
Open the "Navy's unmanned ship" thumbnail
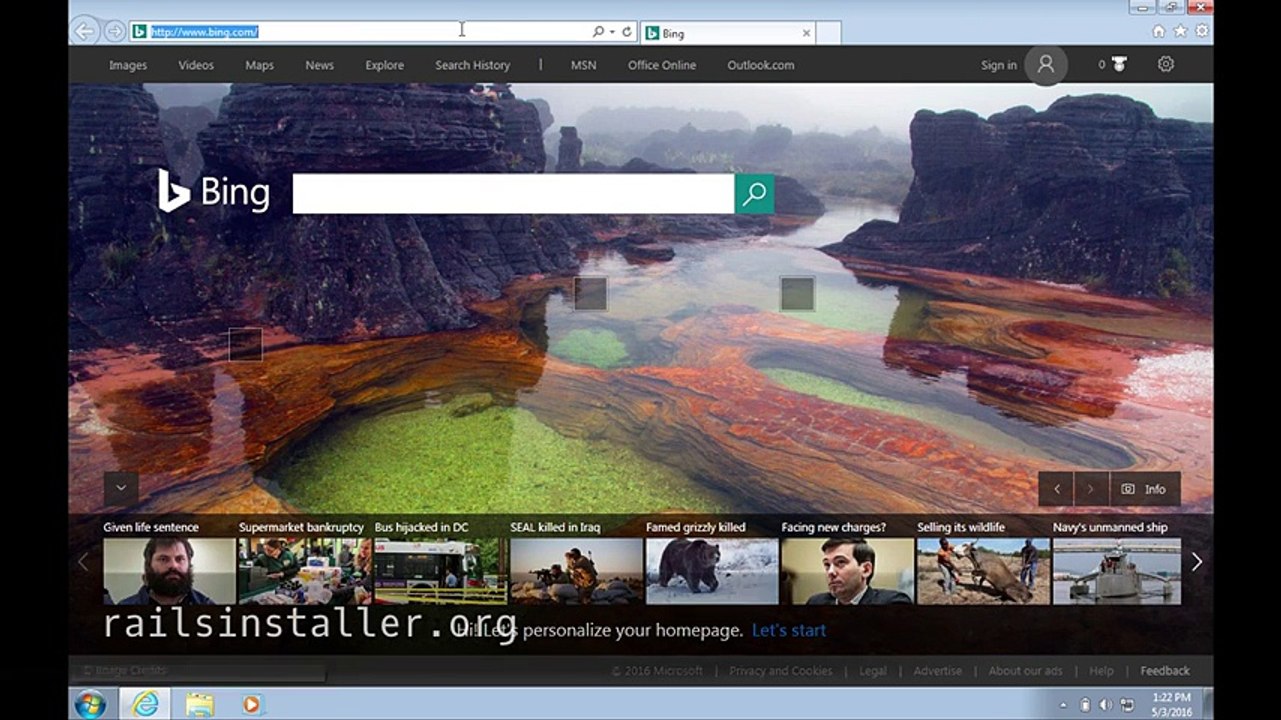tap(1117, 571)
